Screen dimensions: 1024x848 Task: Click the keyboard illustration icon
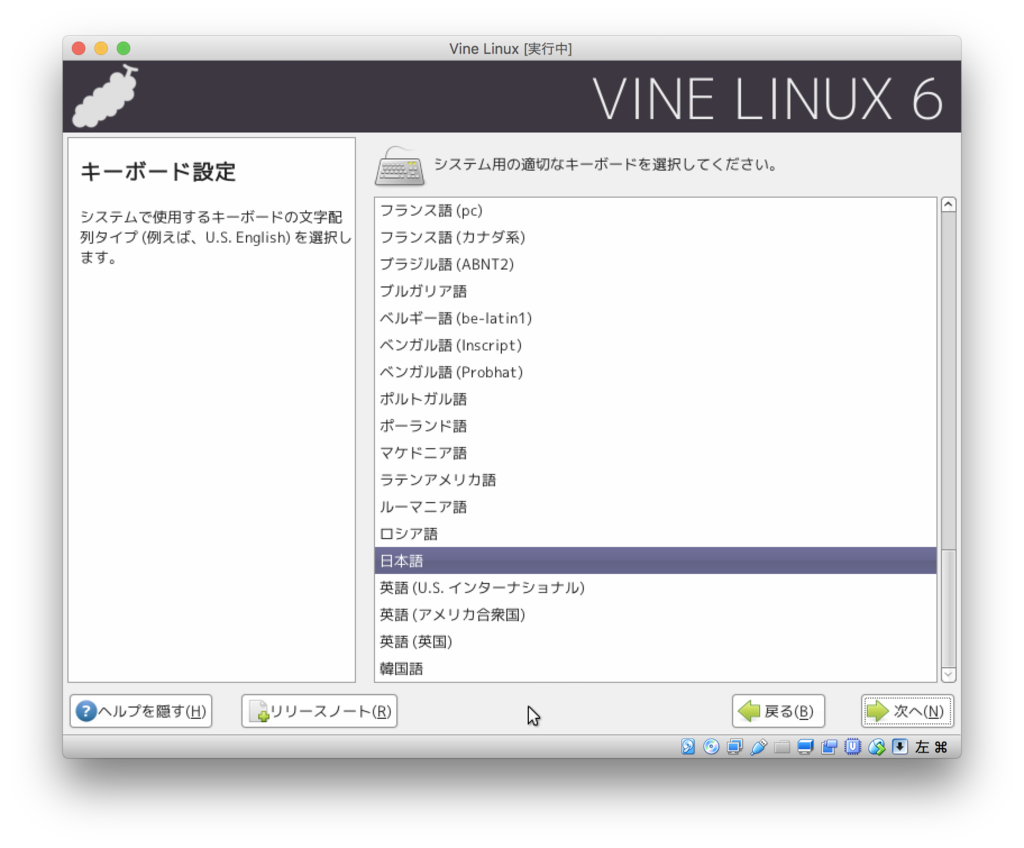[x=399, y=166]
